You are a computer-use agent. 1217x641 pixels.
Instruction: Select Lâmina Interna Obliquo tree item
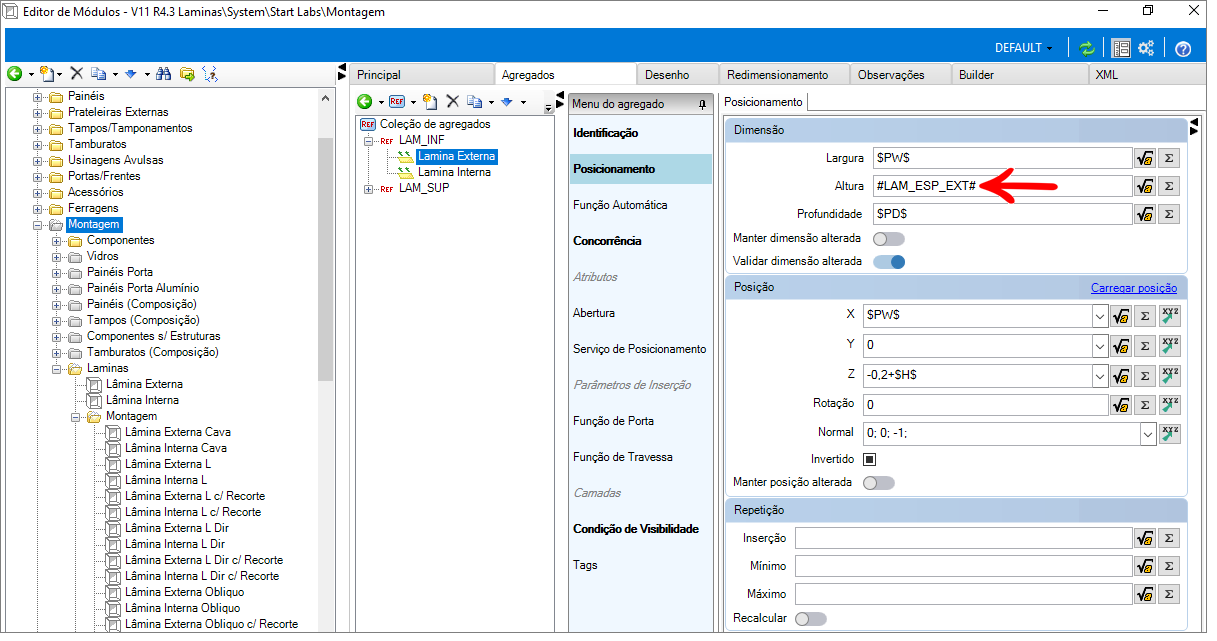(182, 608)
